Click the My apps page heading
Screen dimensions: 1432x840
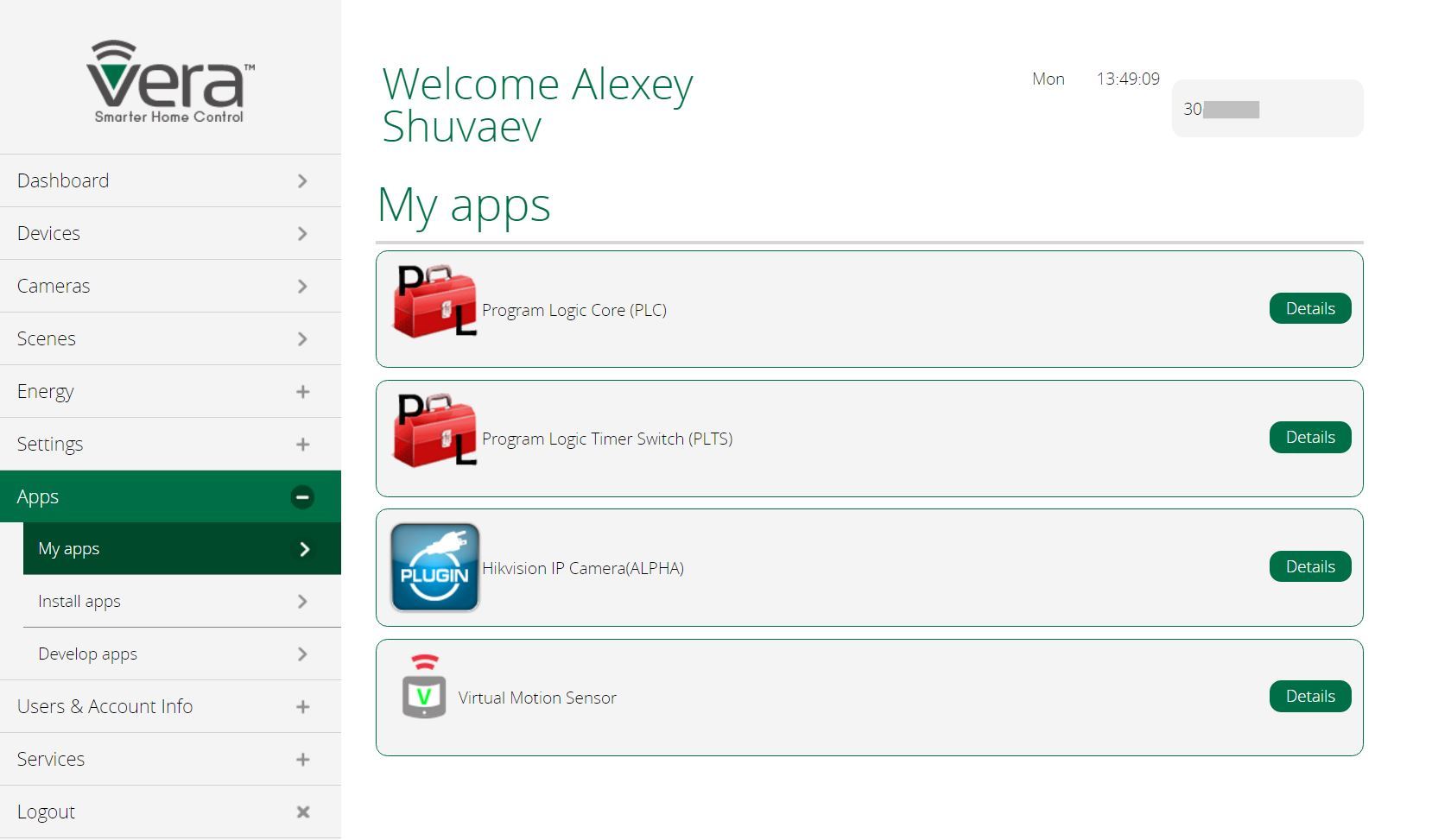tap(464, 206)
